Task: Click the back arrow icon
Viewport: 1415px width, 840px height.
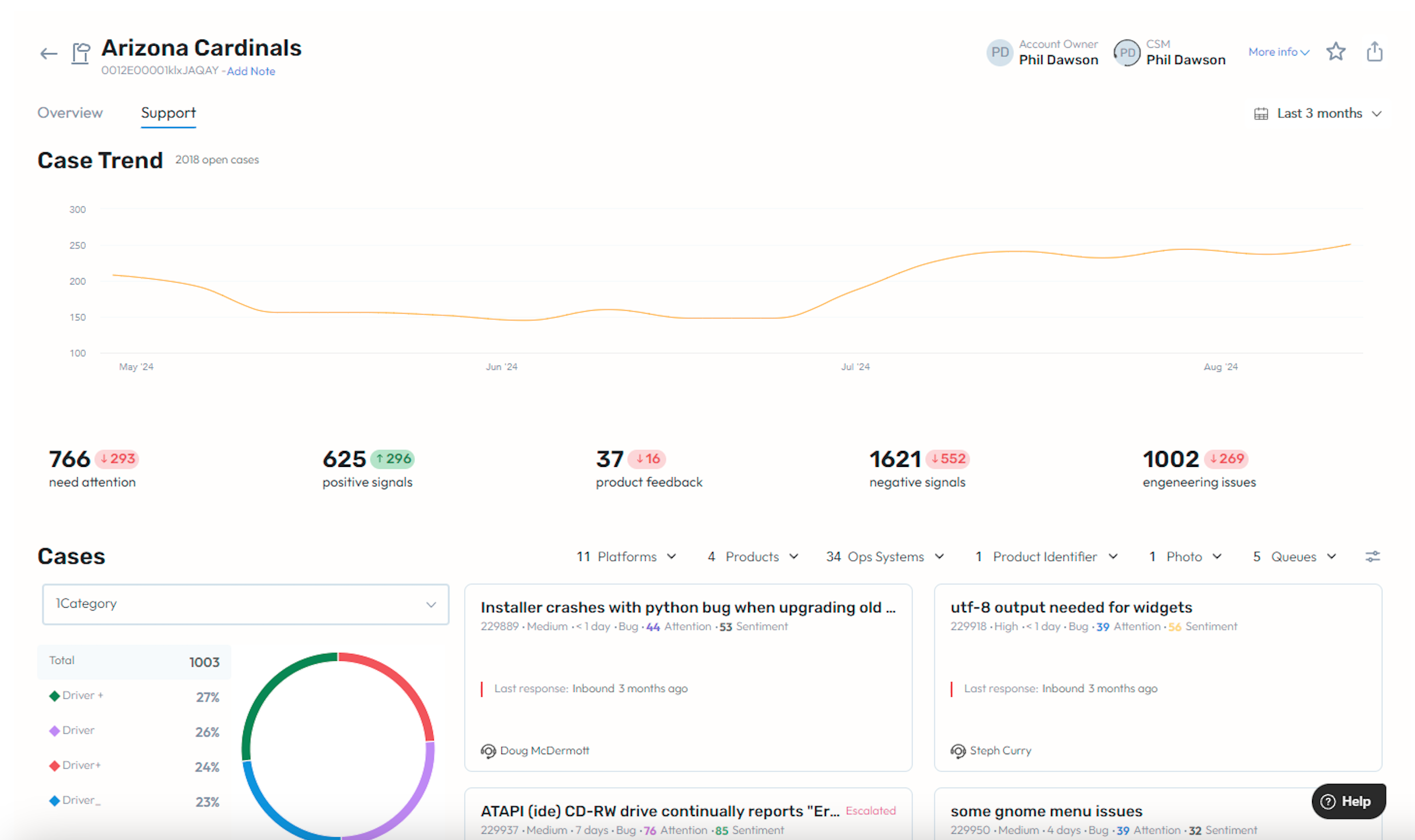Action: pyautogui.click(x=49, y=54)
